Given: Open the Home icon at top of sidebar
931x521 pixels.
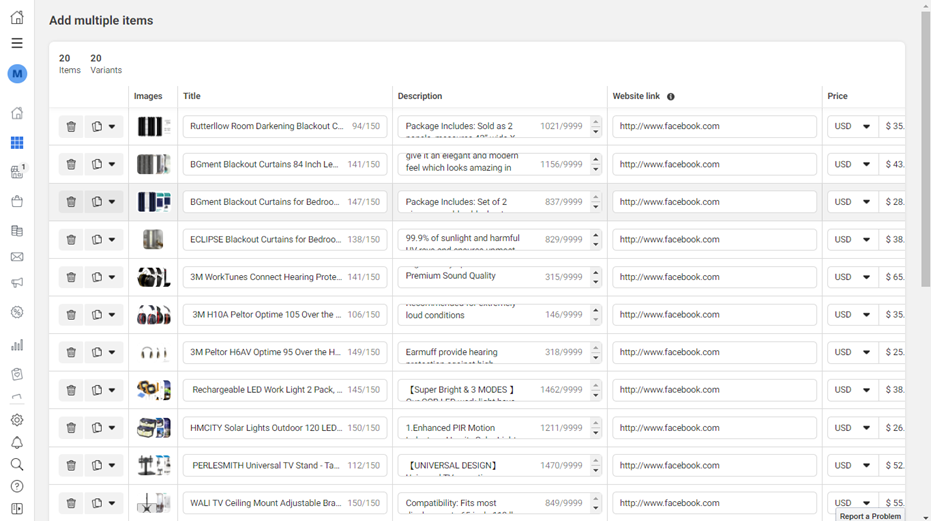Looking at the screenshot, I should (17, 17).
